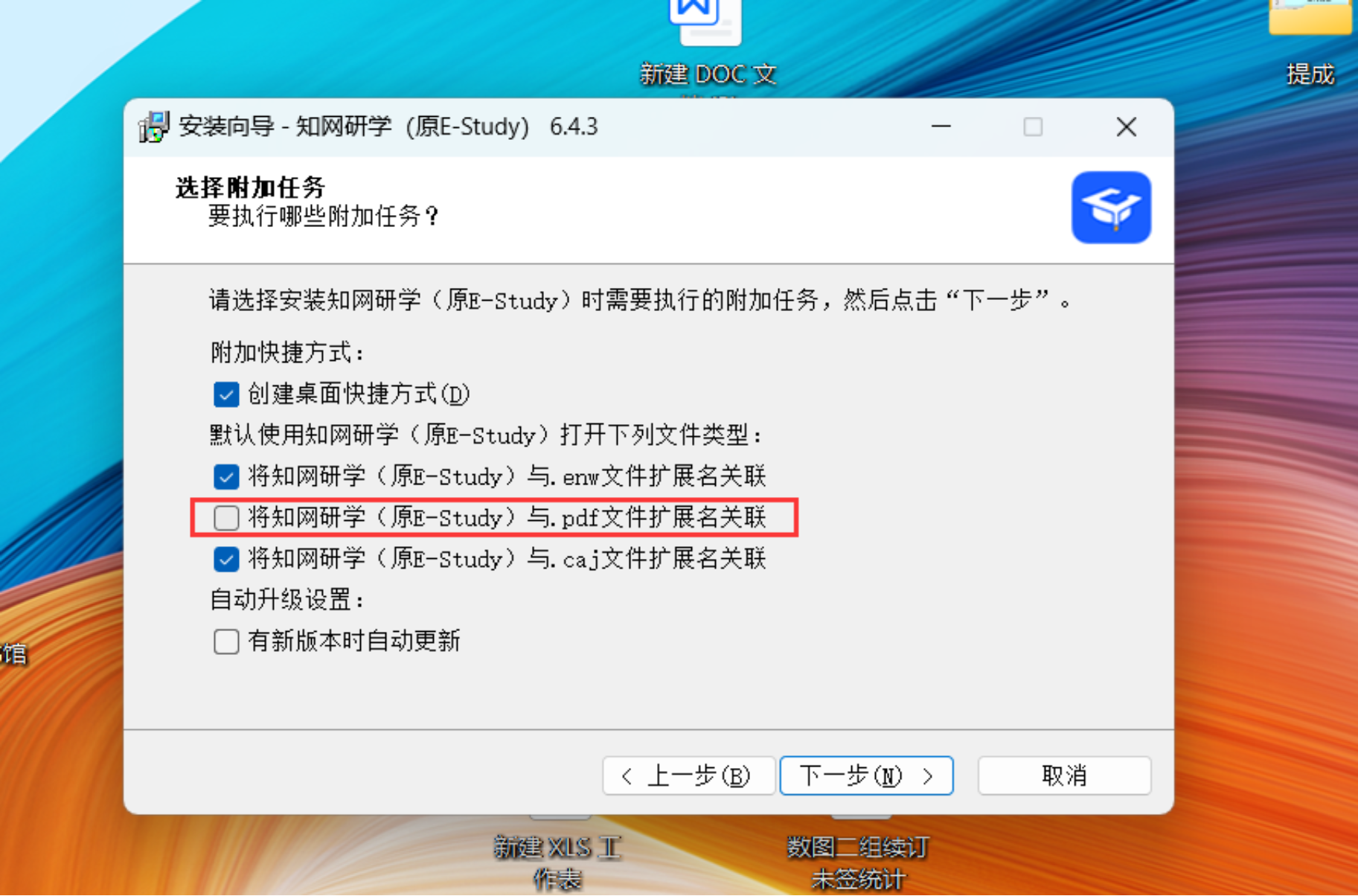
Task: Enable the .pdf file association checkbox
Action: 226,517
